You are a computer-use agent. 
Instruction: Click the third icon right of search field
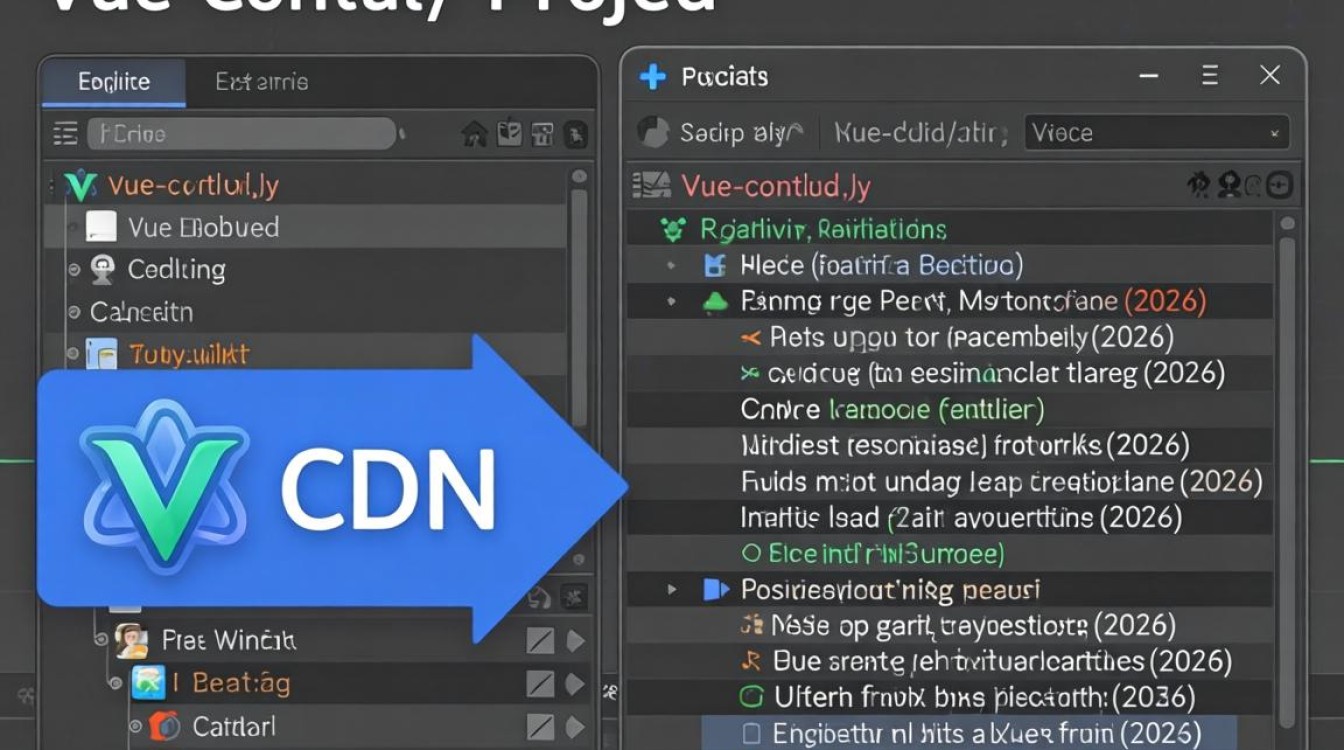542,134
